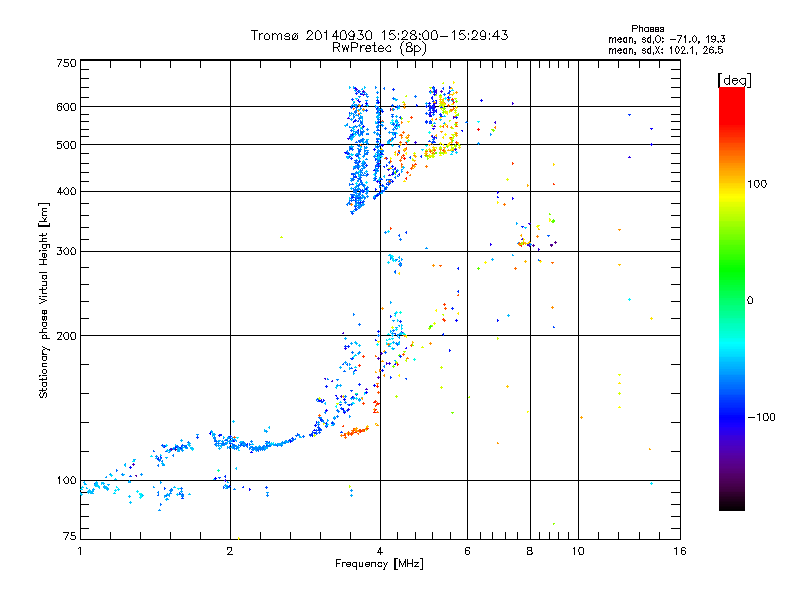This screenshot has height=600, width=800.
Task: Click the colorbar label "100" beside yellow
Action: point(757,184)
